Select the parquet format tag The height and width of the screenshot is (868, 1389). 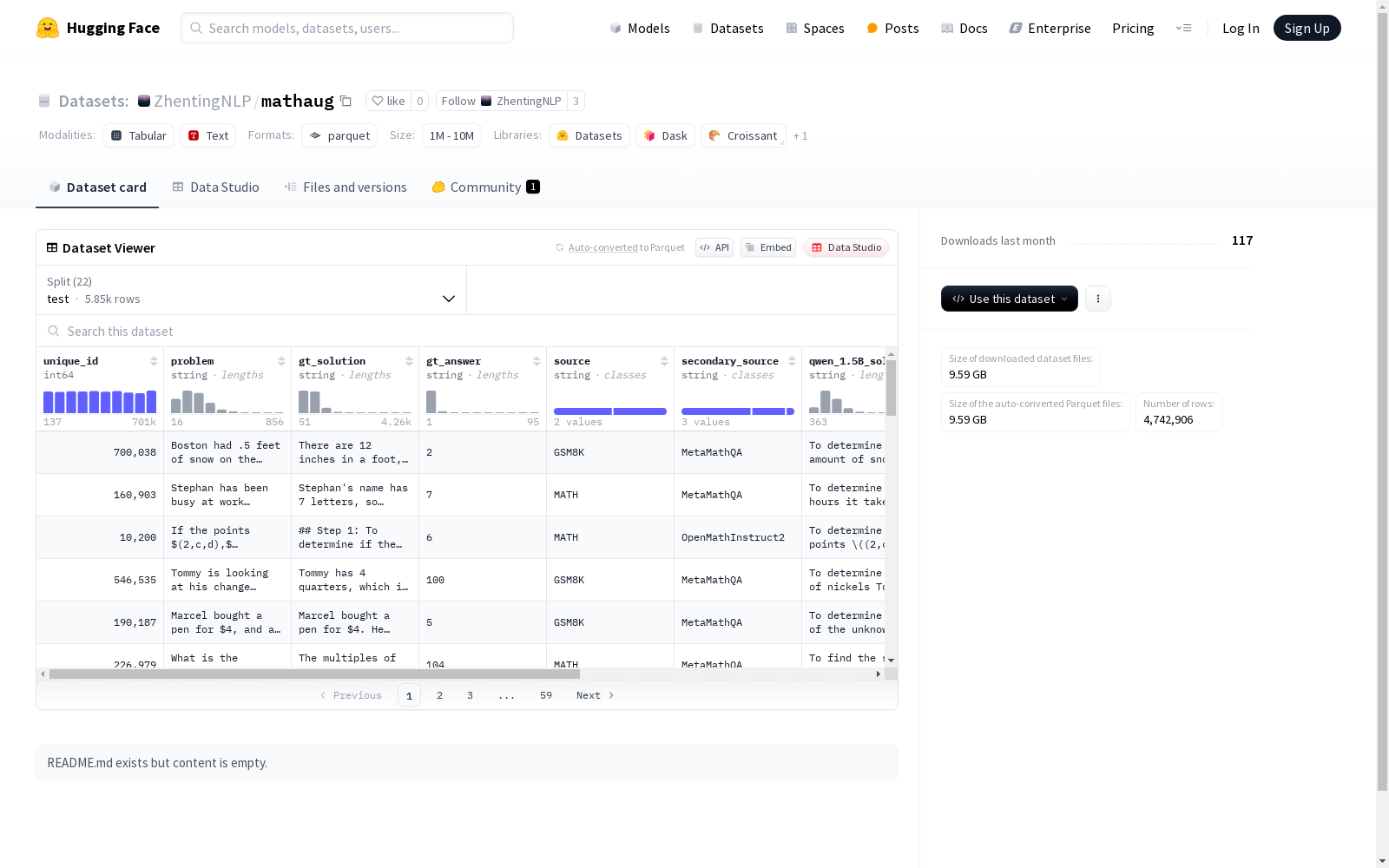point(339,135)
